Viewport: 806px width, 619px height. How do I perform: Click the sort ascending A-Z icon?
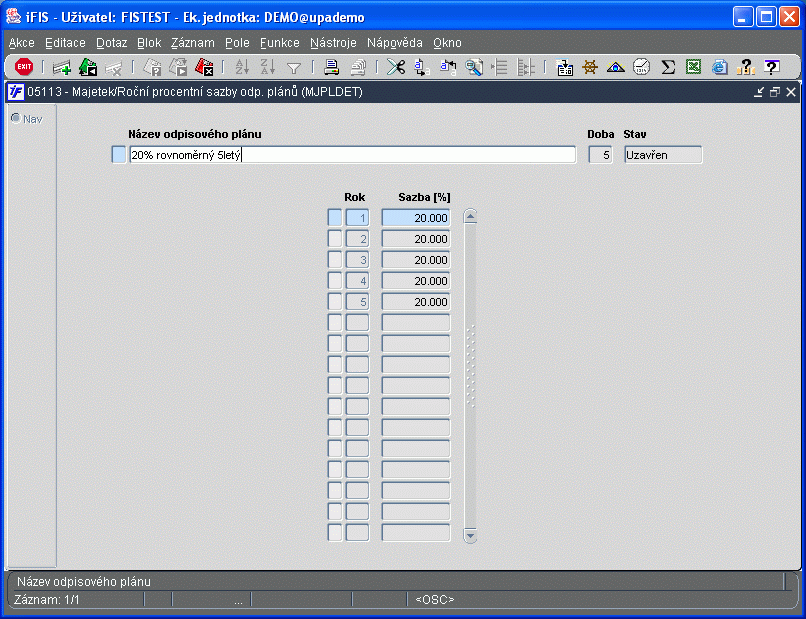click(x=242, y=67)
